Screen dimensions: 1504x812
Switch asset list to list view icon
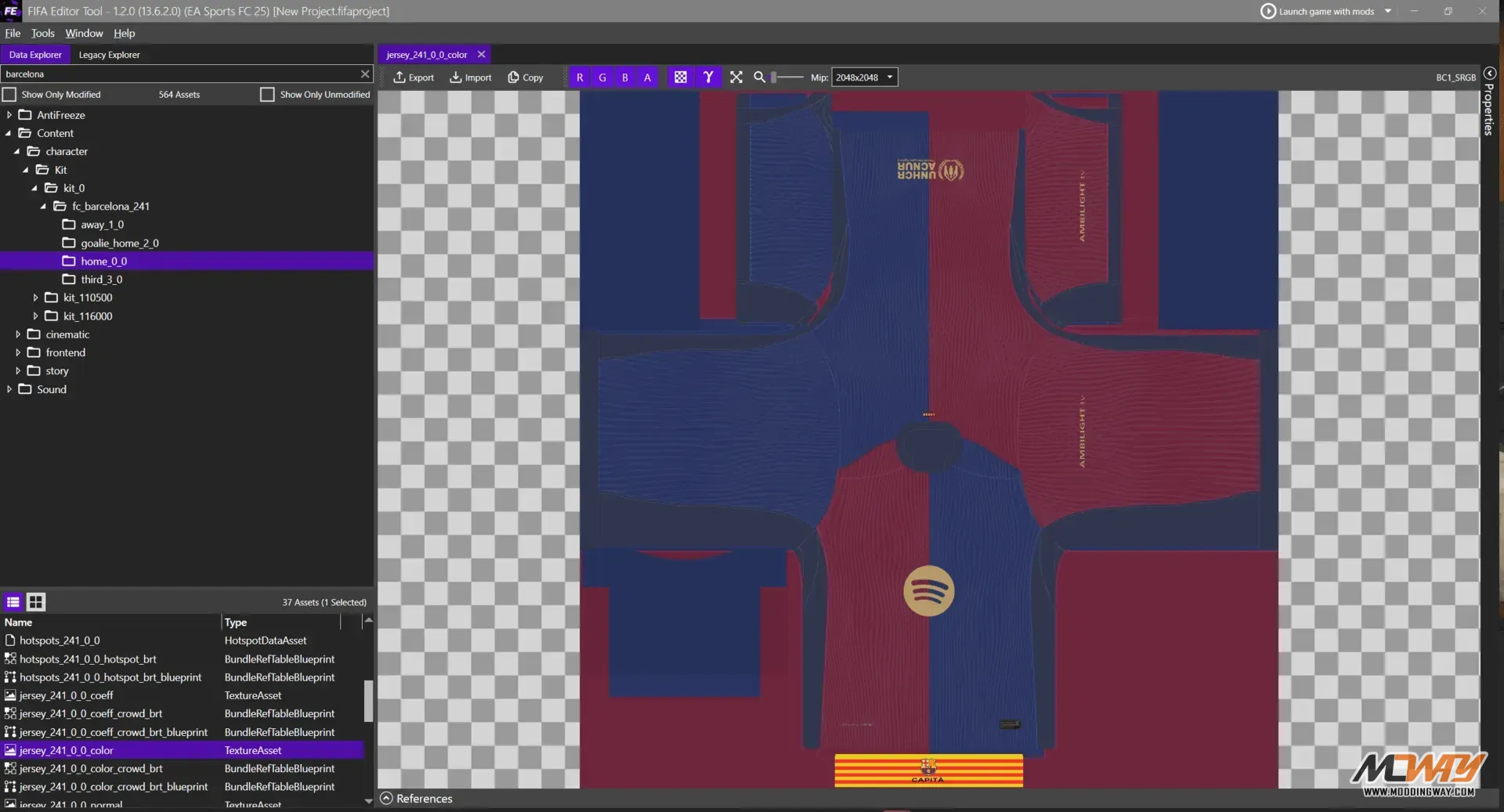(x=13, y=601)
